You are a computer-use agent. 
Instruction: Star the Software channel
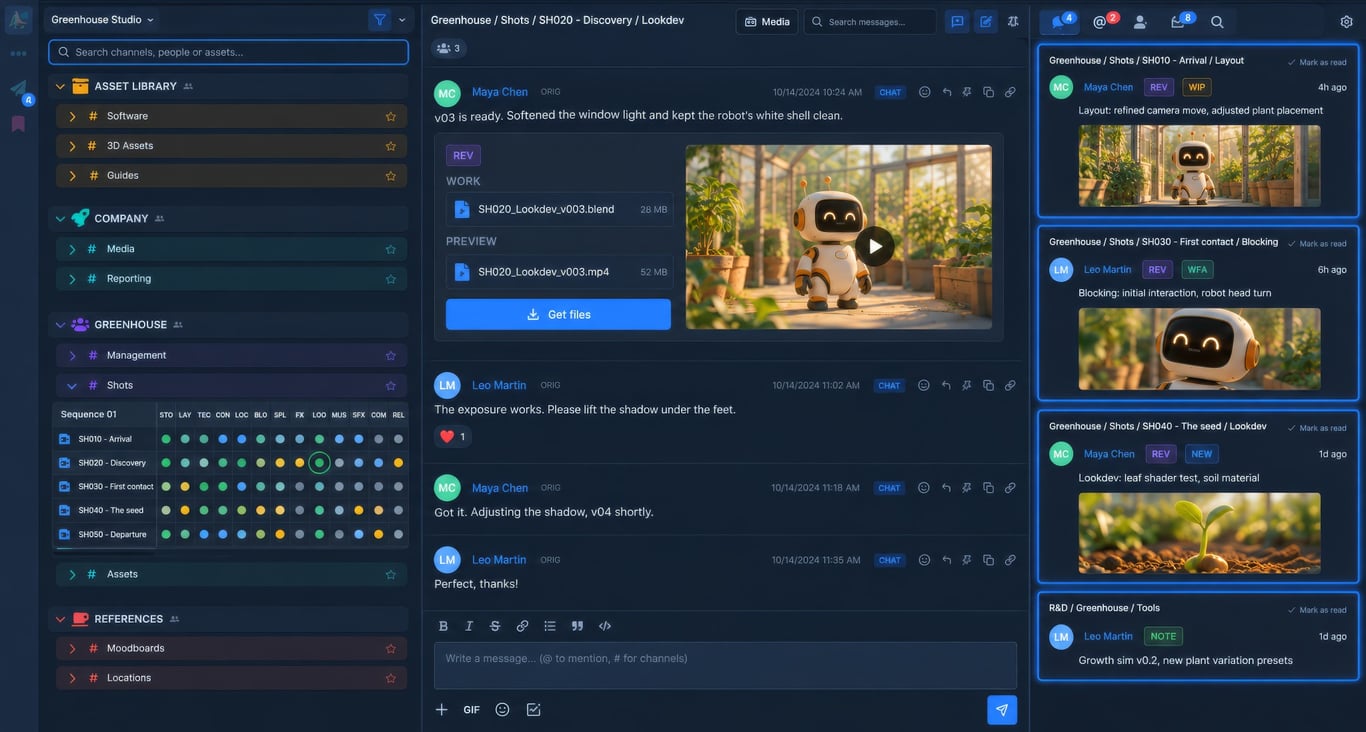click(391, 116)
